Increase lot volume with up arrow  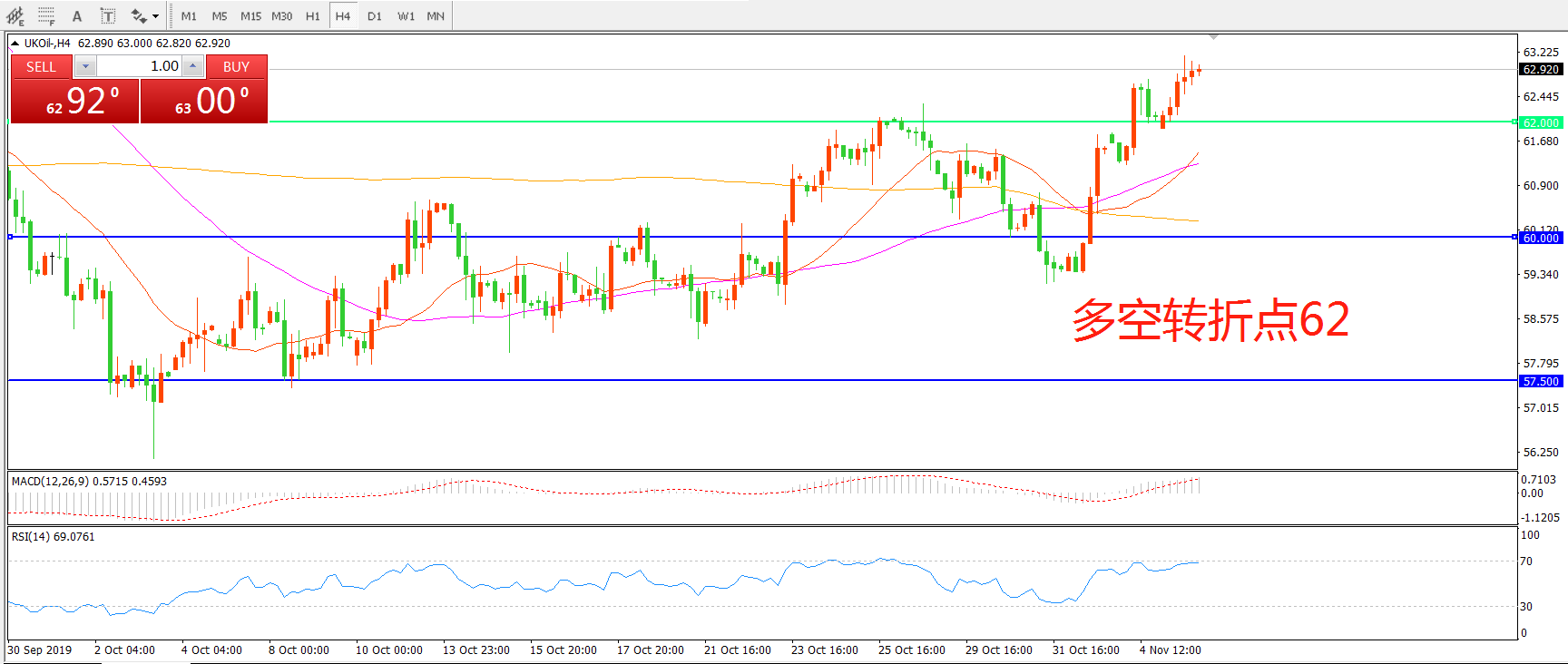tap(192, 66)
